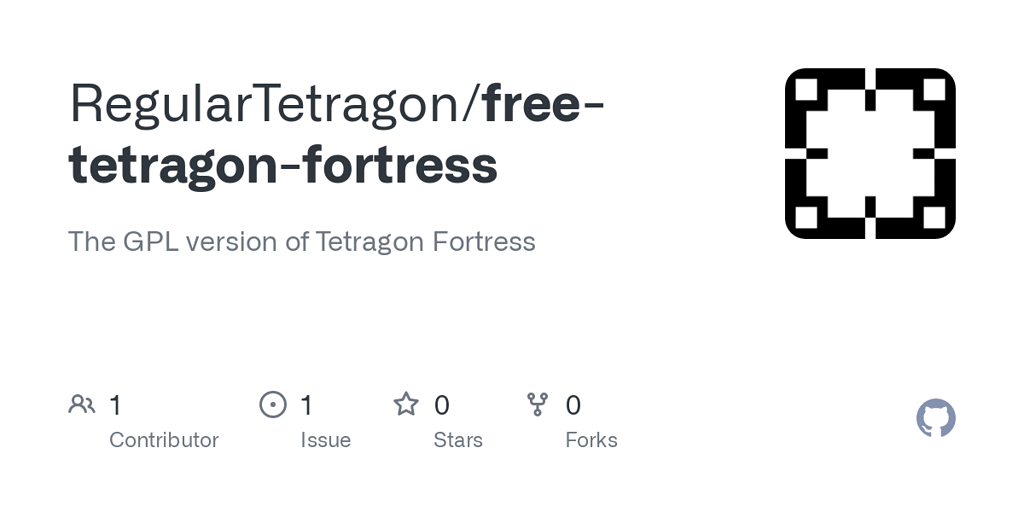This screenshot has width=1024, height=512.
Task: Click the issue count number 1
Action: pyautogui.click(x=306, y=406)
